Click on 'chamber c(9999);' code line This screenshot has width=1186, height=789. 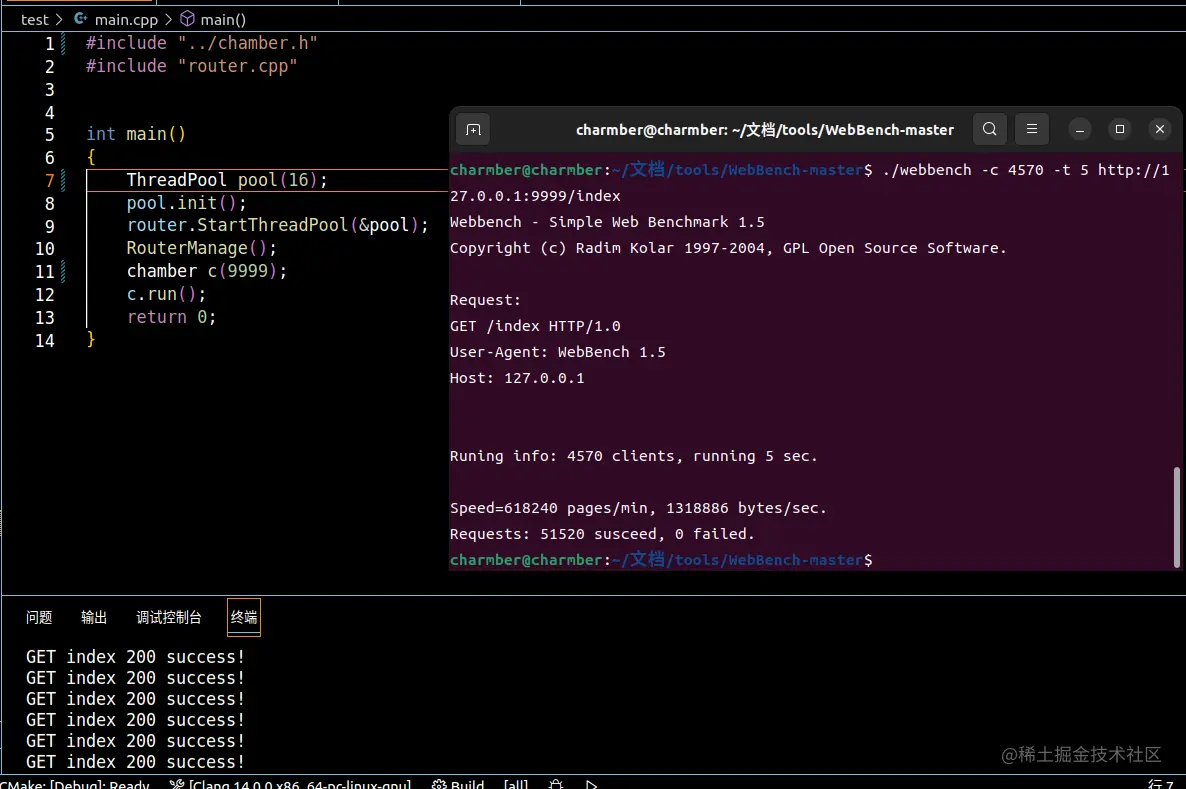(206, 271)
